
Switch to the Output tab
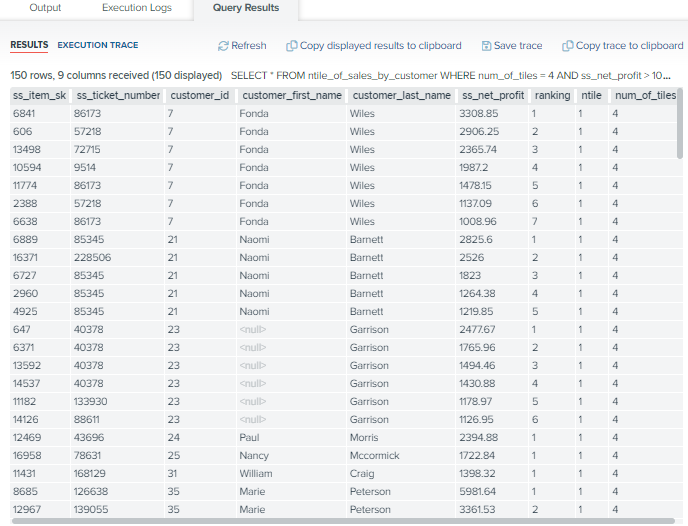pos(45,8)
